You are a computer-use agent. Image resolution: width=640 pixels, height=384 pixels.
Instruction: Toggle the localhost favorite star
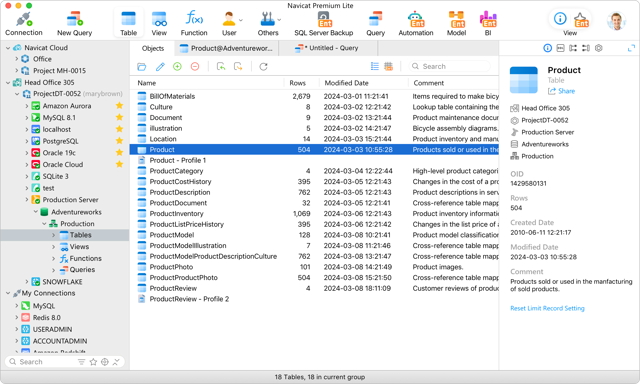pos(119,129)
